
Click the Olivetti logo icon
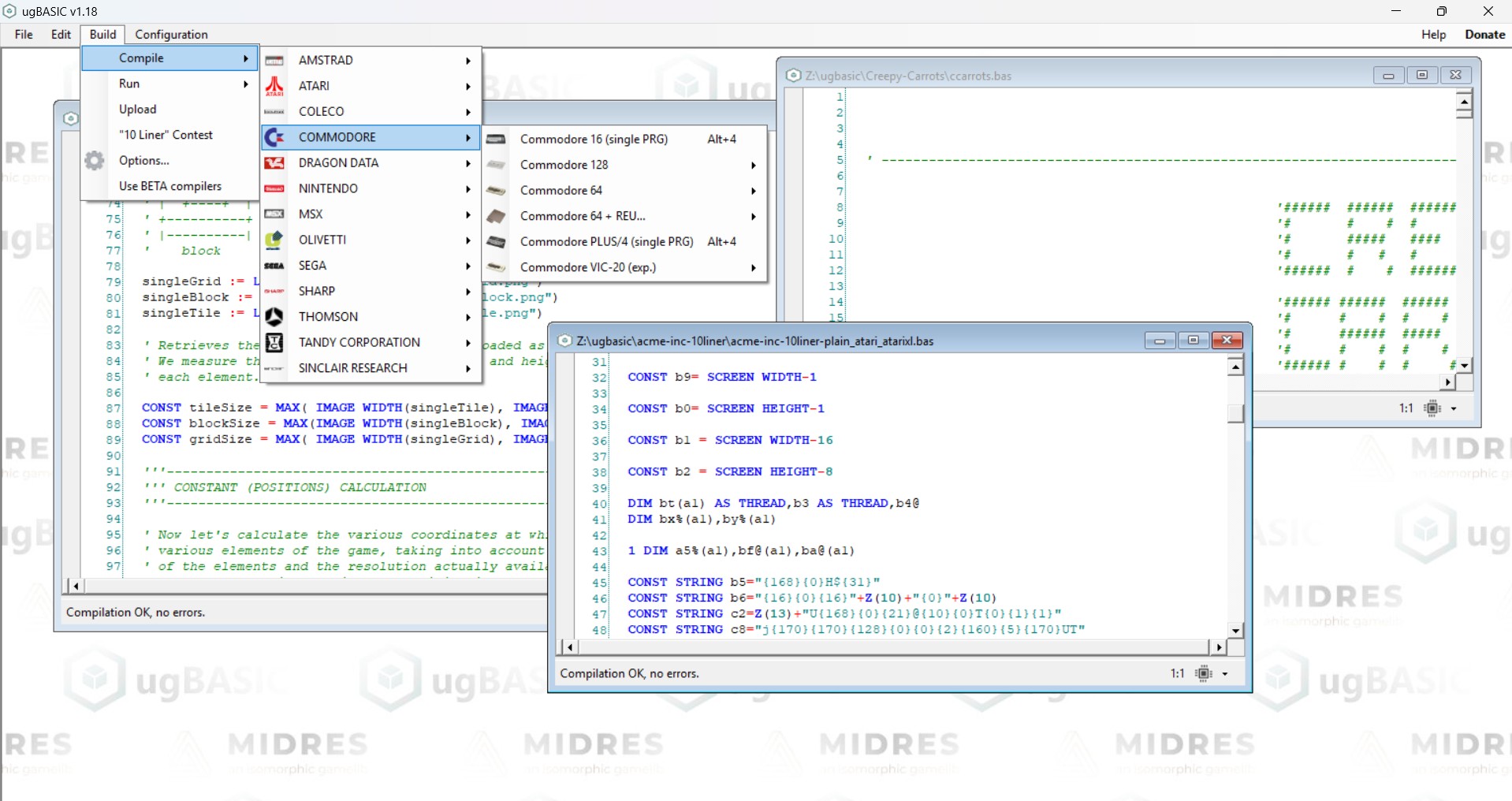274,240
